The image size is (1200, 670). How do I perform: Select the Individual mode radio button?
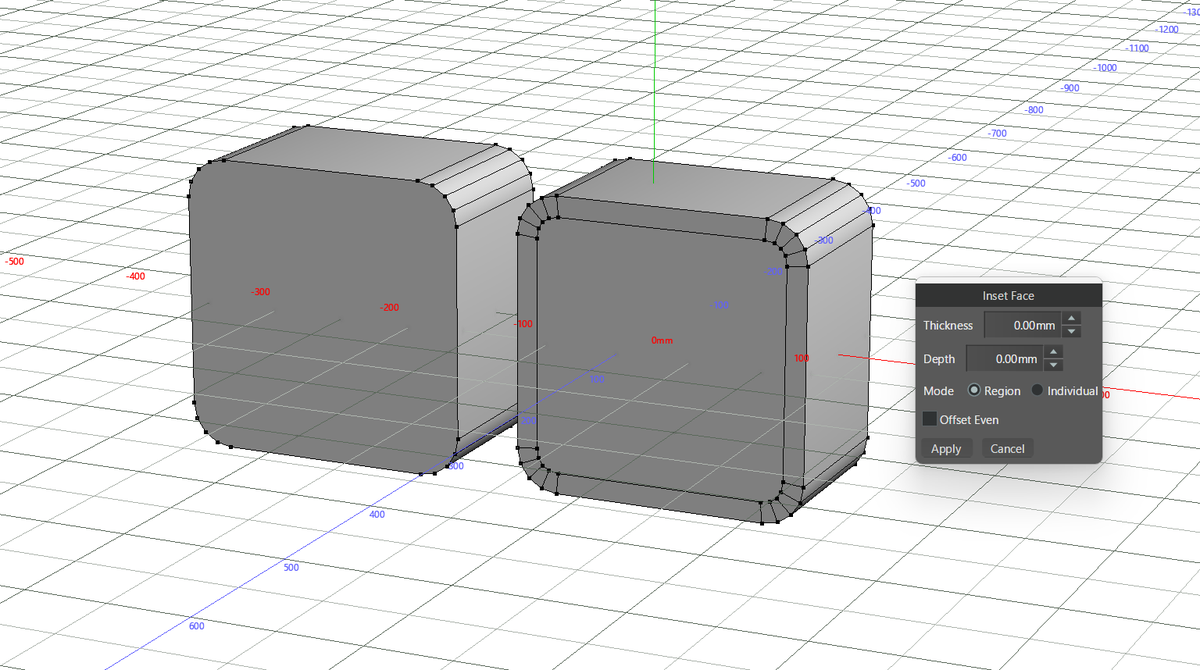(x=1037, y=391)
